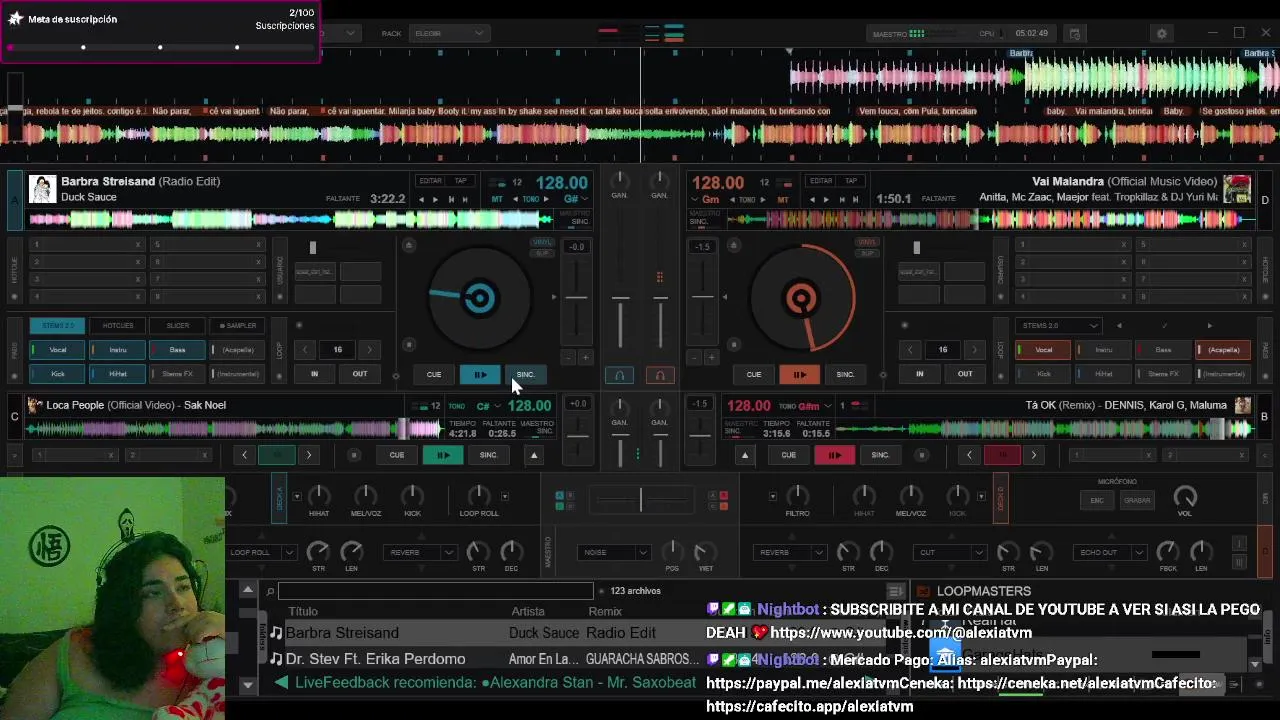
Task: Open the ELEGIR rack dropdown at top
Action: pyautogui.click(x=447, y=33)
